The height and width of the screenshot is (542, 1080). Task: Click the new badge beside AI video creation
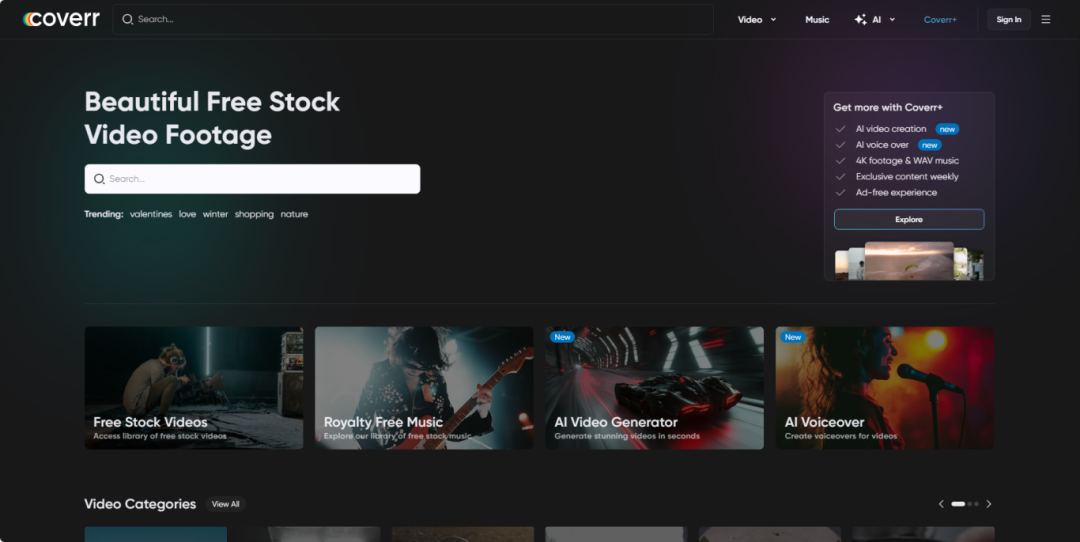click(947, 129)
